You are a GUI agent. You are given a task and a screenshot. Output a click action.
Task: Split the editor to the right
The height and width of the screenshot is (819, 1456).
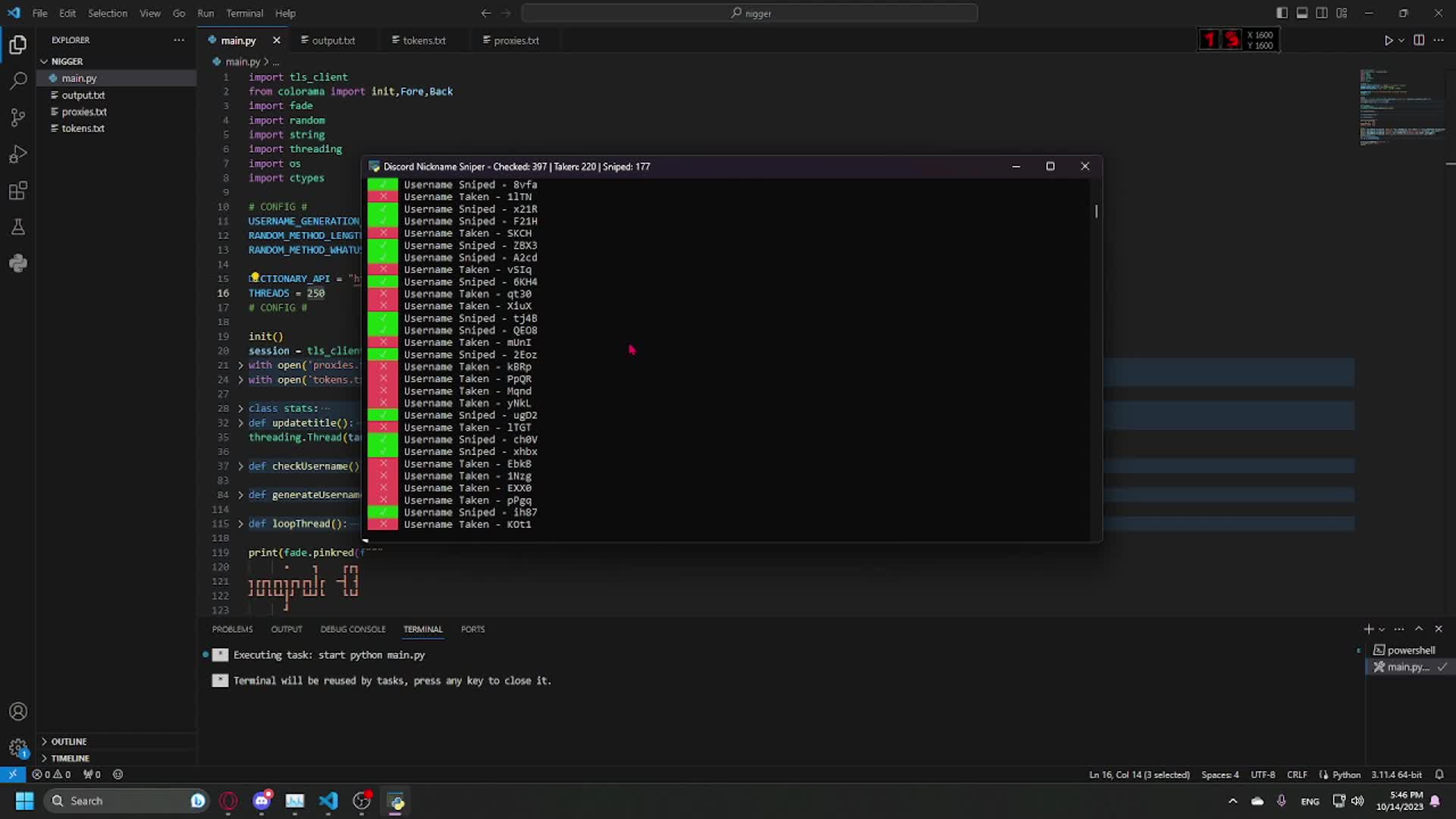coord(1419,40)
